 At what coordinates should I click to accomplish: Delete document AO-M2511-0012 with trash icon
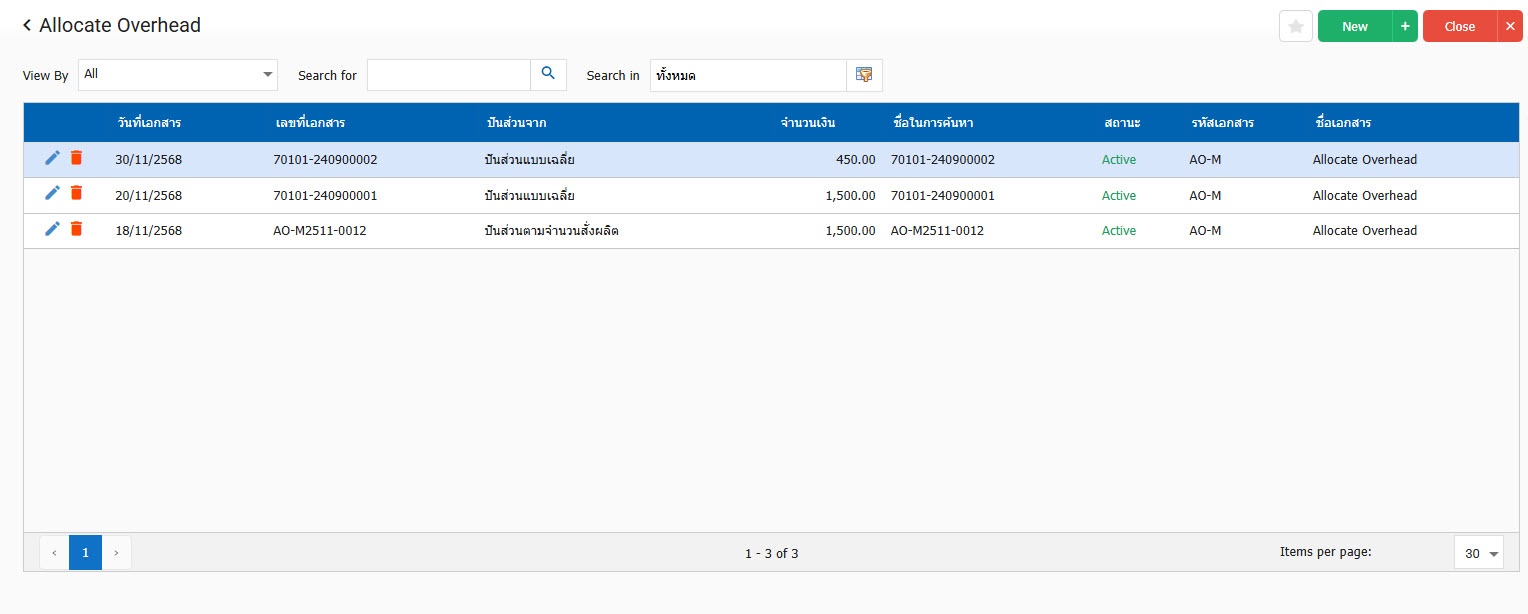click(x=76, y=229)
